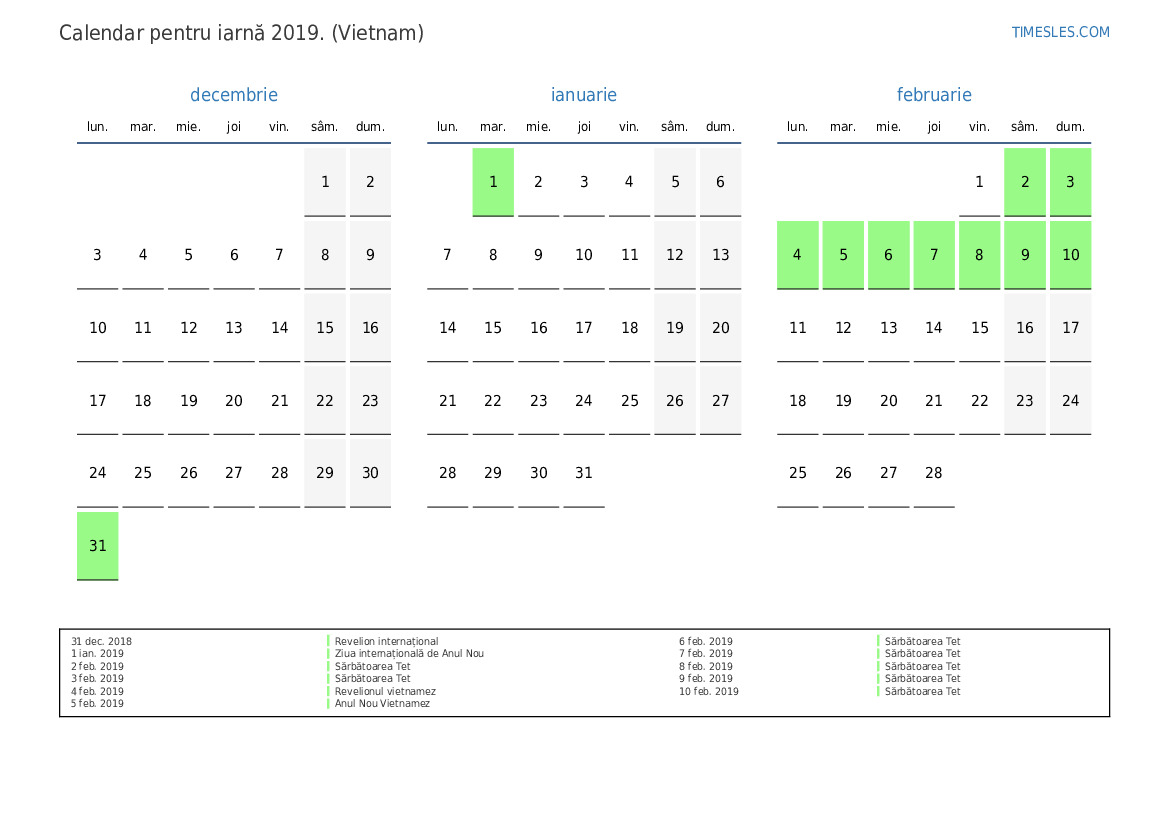The height and width of the screenshot is (827, 1169).
Task: Select February 7 green holiday cell
Action: point(934,255)
